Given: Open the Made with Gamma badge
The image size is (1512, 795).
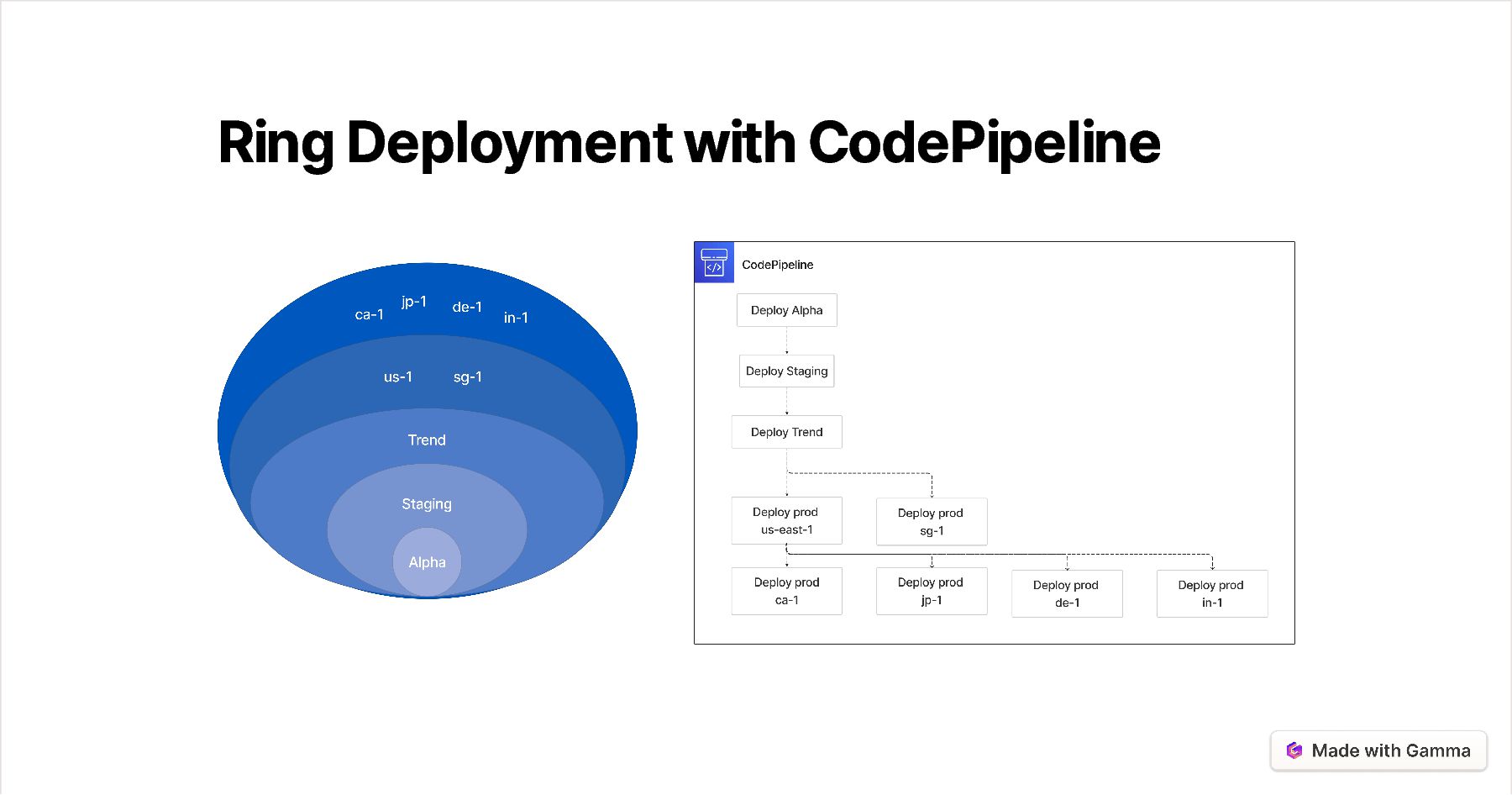Looking at the screenshot, I should [1378, 750].
